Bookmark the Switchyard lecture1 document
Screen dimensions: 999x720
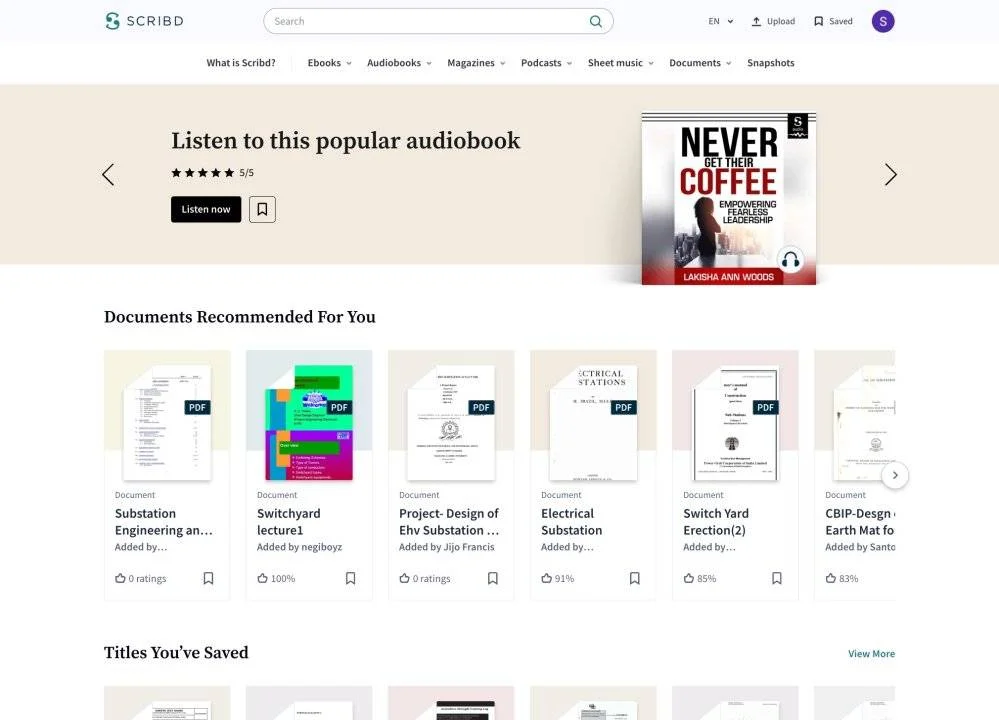pyautogui.click(x=350, y=578)
